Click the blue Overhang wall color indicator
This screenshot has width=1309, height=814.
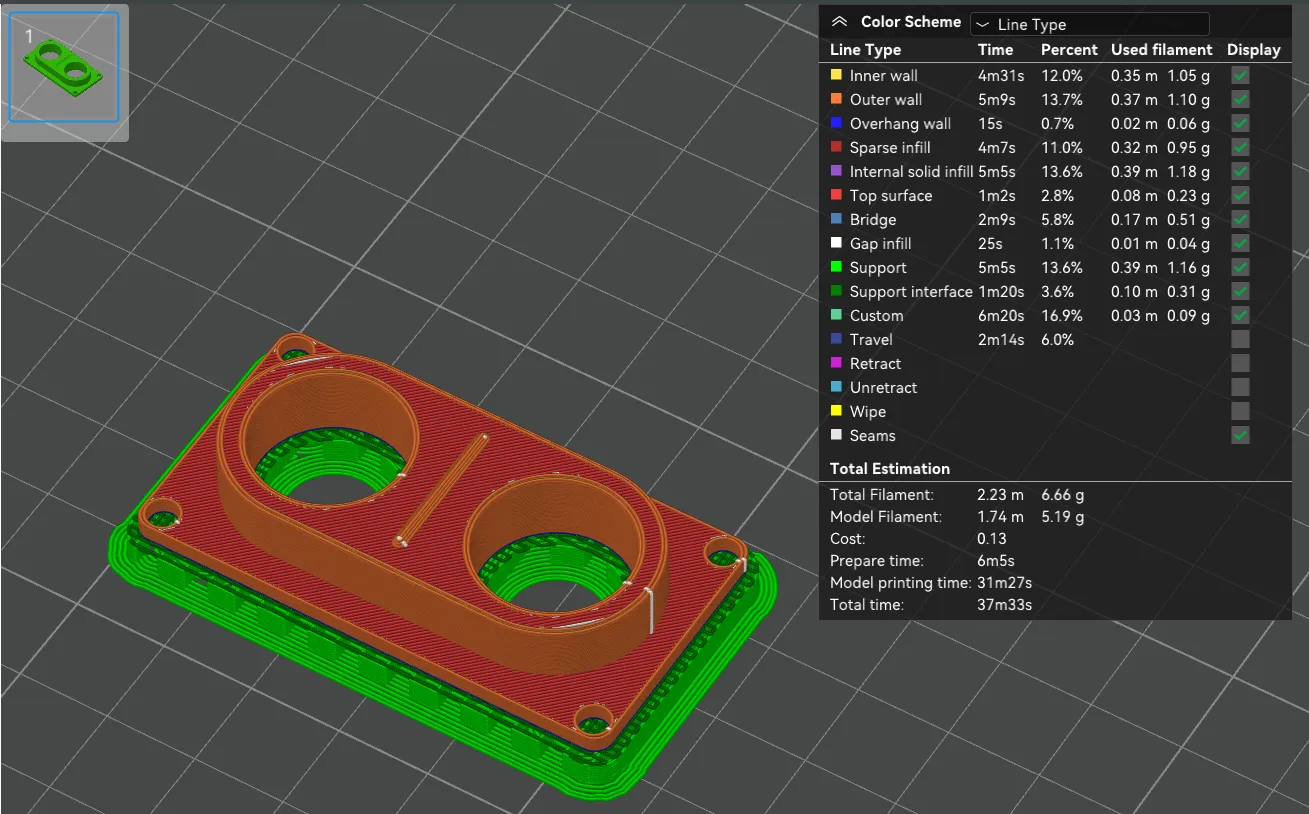(836, 123)
